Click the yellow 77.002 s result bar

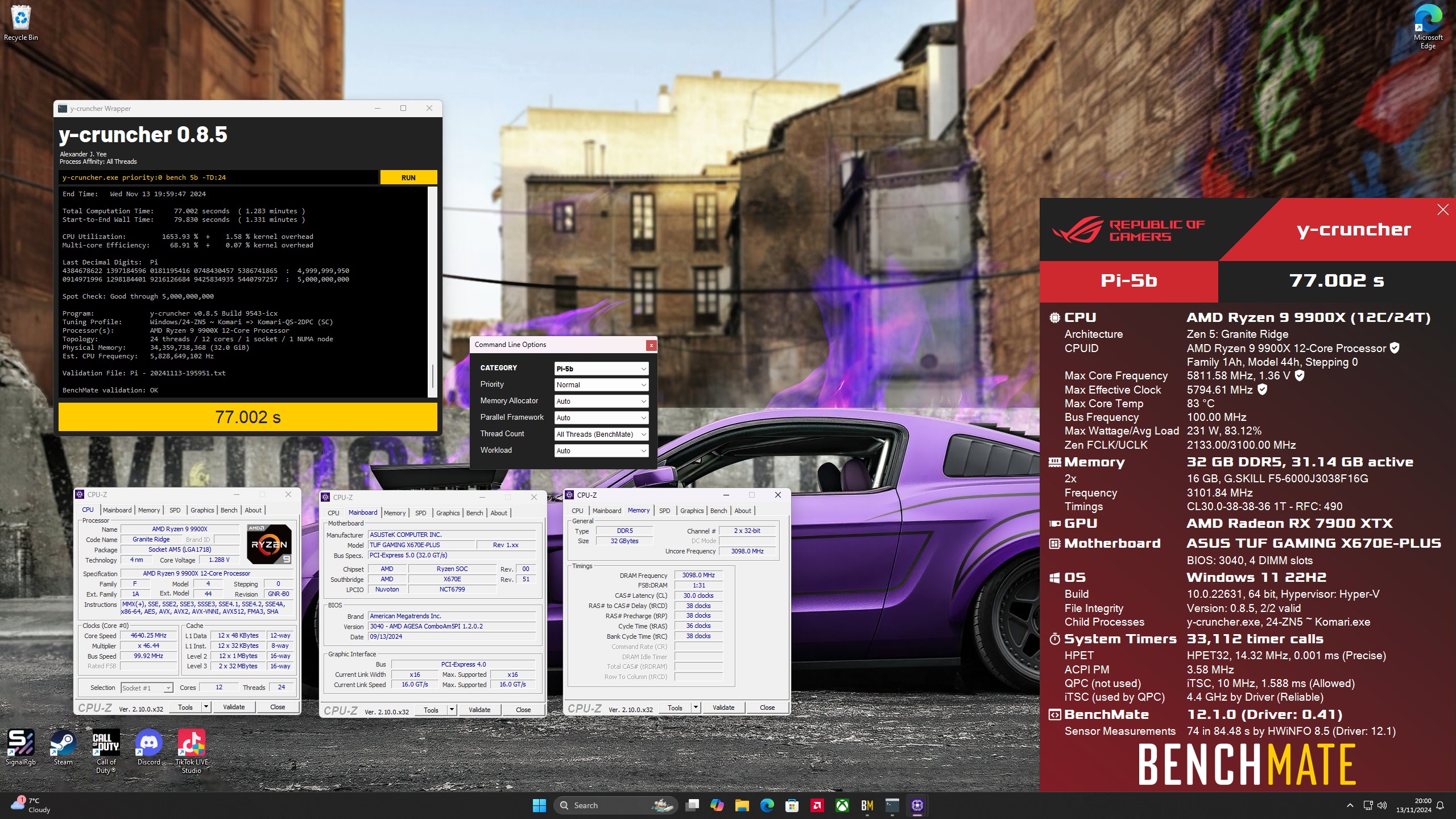[x=248, y=417]
